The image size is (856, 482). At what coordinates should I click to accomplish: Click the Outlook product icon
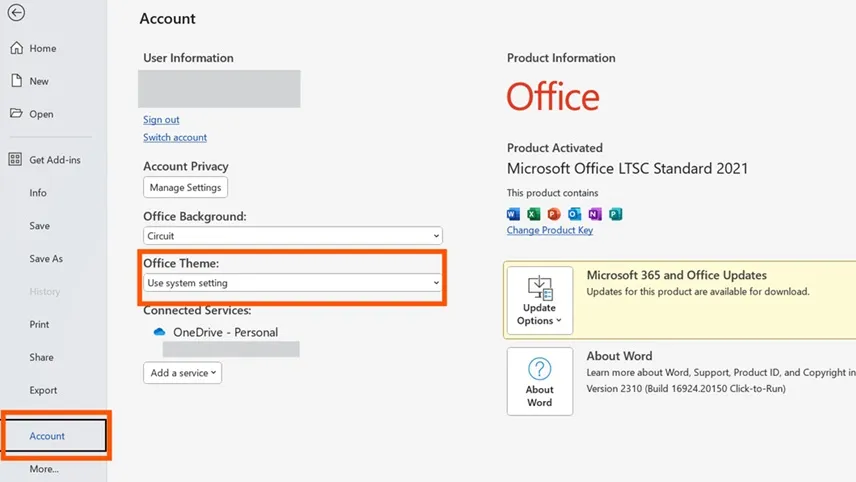575,214
